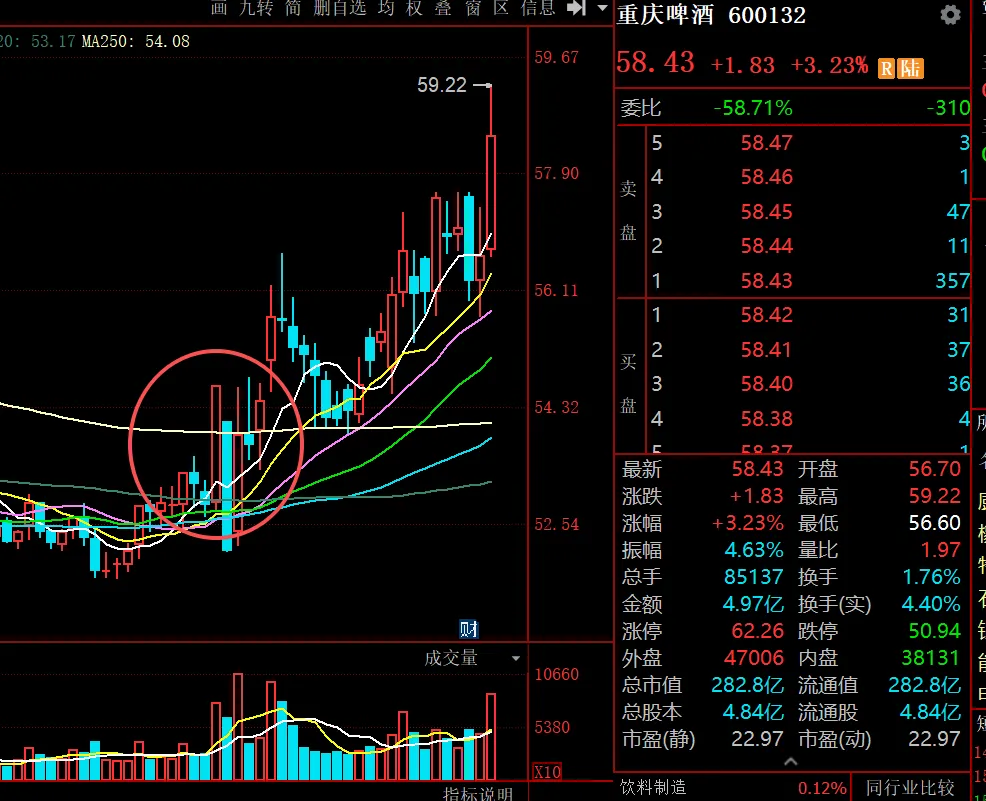Click the 振幅 value 4.63%
Viewport: 986px width, 801px height.
coord(754,550)
